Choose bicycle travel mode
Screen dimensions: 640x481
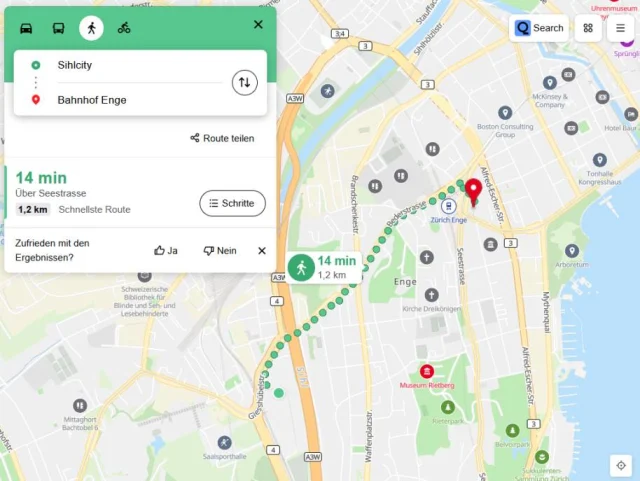[x=124, y=28]
